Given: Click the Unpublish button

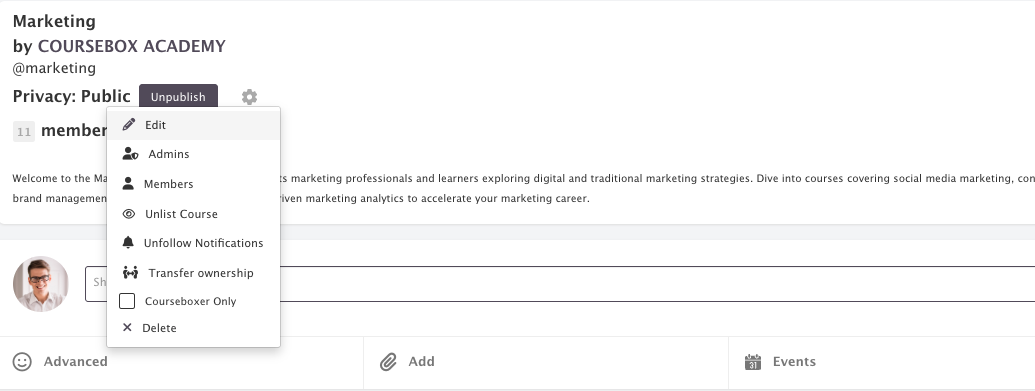Looking at the screenshot, I should click(x=178, y=96).
